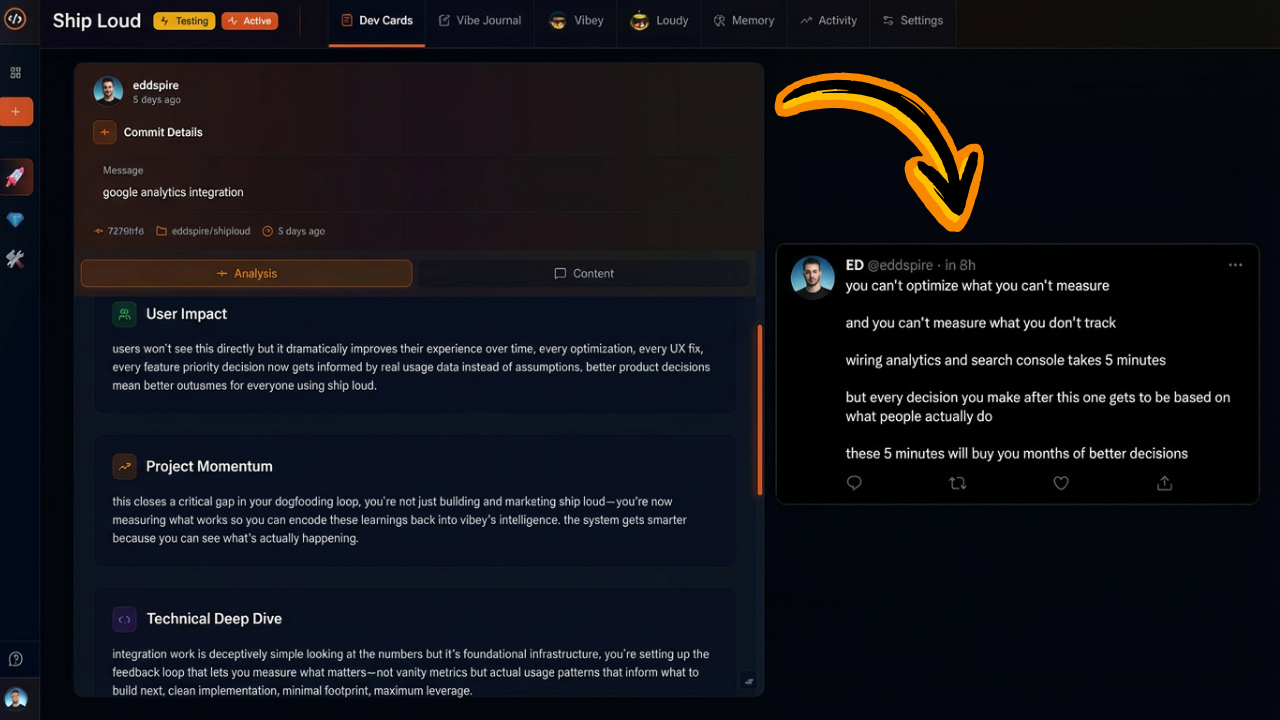
Task: Toggle to the Content view
Action: click(584, 273)
